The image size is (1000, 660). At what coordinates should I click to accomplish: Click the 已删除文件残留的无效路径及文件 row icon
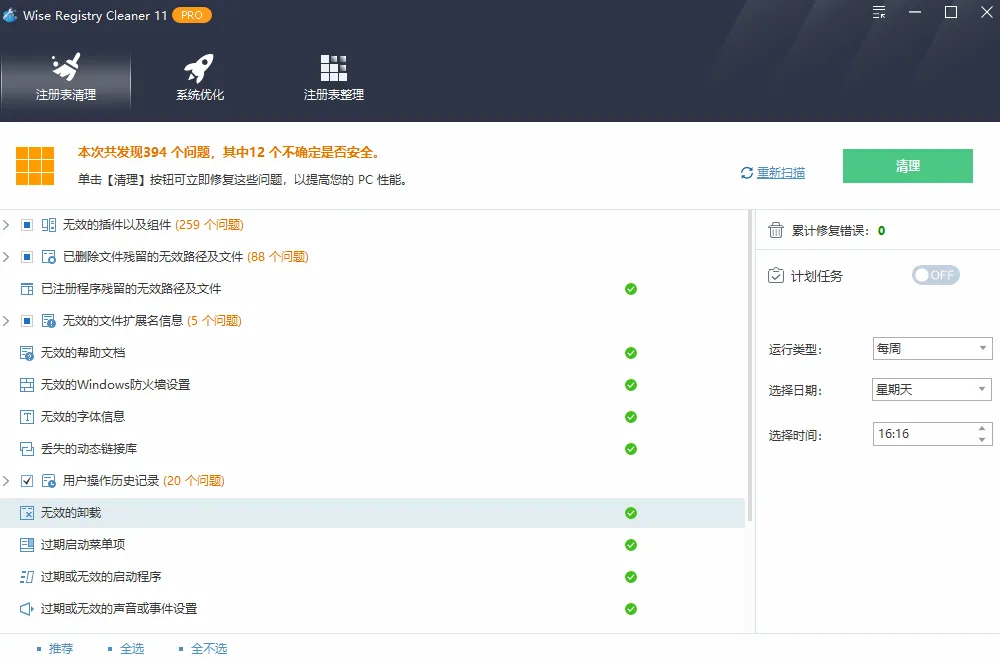[48, 257]
